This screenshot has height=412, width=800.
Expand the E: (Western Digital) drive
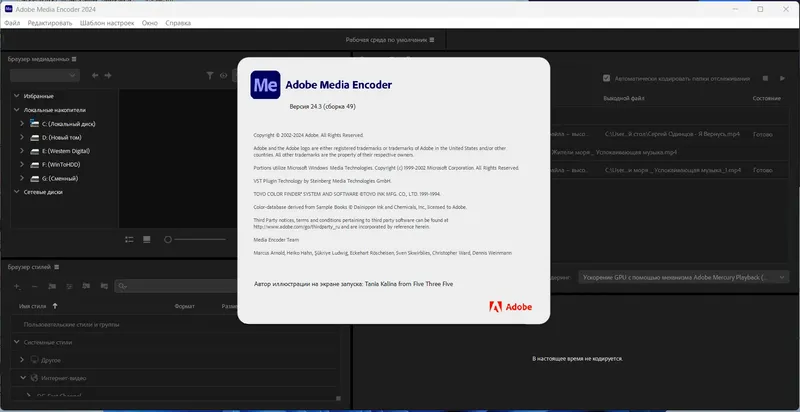[x=22, y=151]
